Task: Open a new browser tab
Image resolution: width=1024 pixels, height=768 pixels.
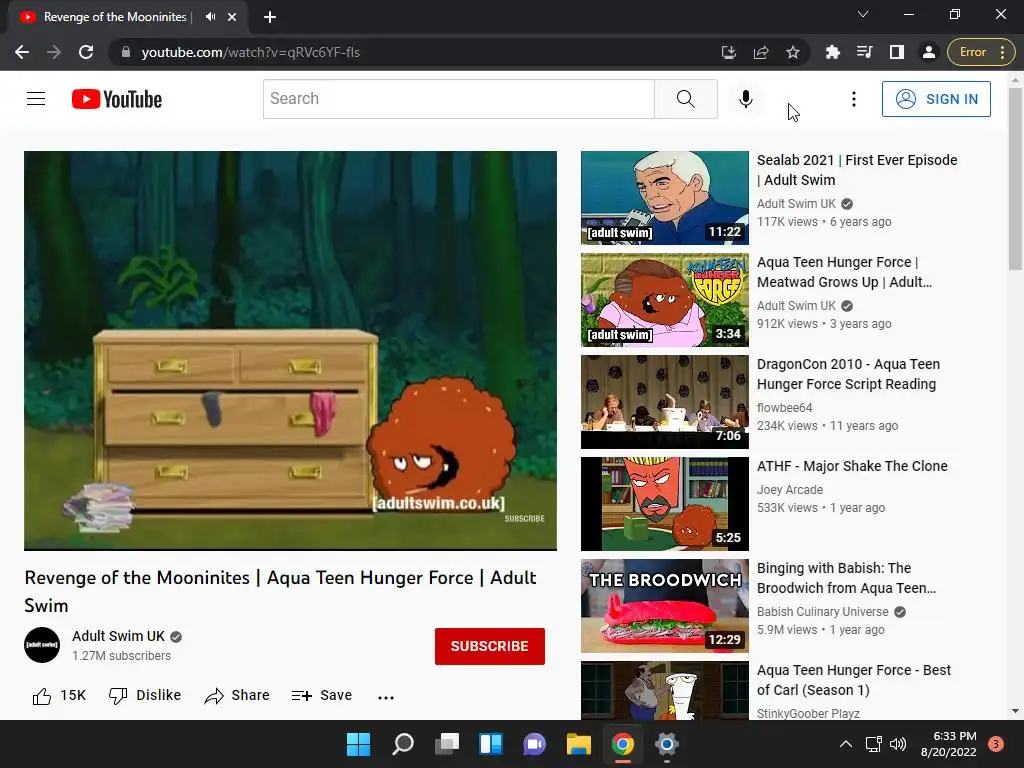Action: (x=270, y=17)
